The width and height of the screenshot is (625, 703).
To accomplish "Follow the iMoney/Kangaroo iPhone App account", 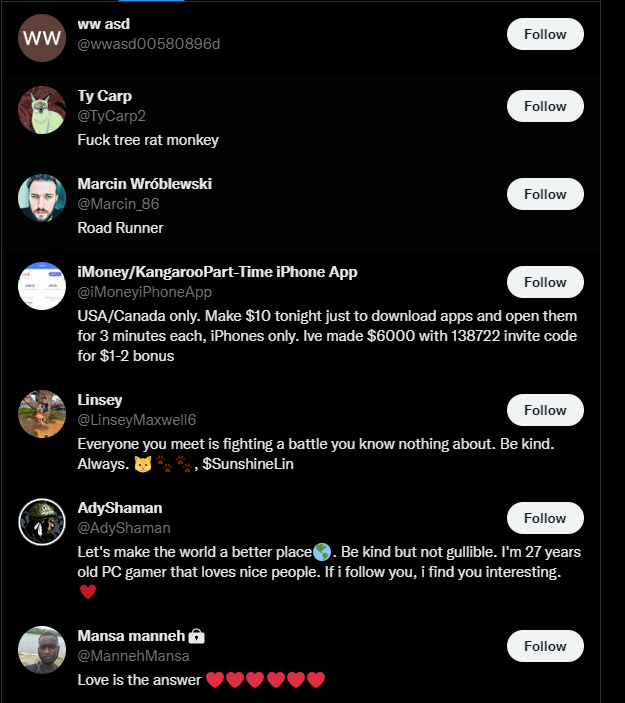I will 545,282.
